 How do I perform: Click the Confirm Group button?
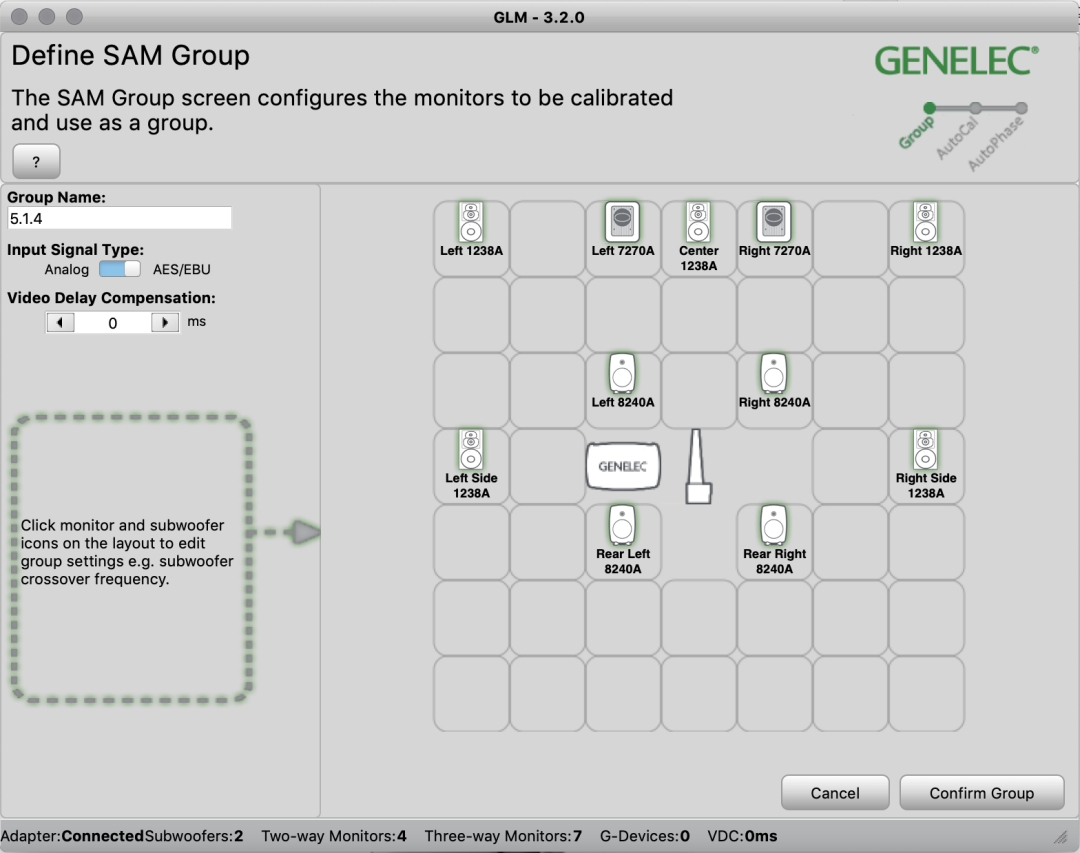click(982, 793)
